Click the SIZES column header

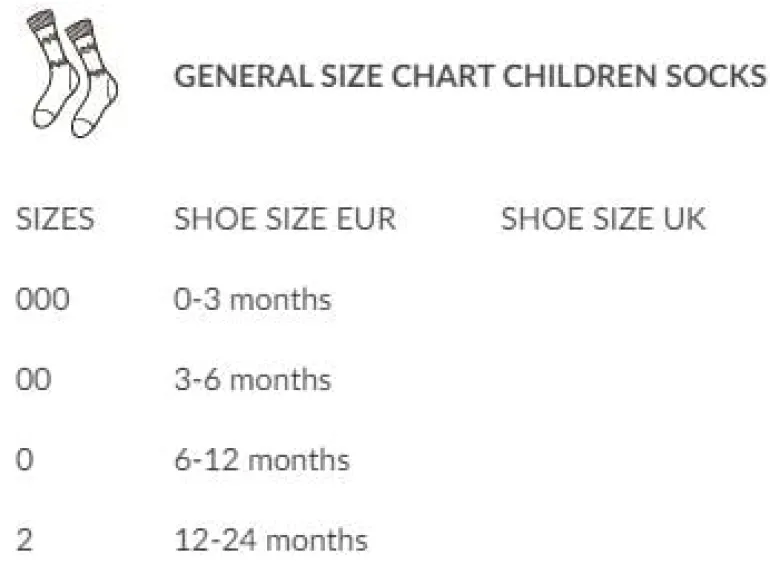[55, 219]
